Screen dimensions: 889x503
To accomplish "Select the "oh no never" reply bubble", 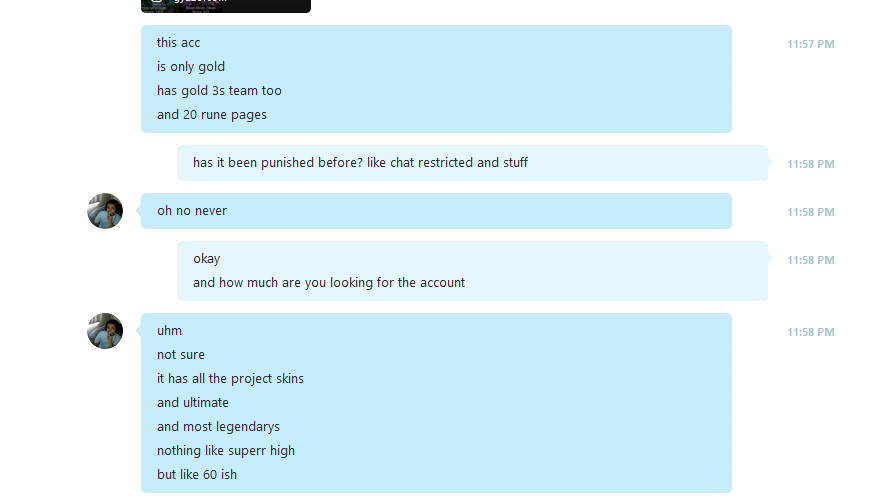I will (x=436, y=211).
